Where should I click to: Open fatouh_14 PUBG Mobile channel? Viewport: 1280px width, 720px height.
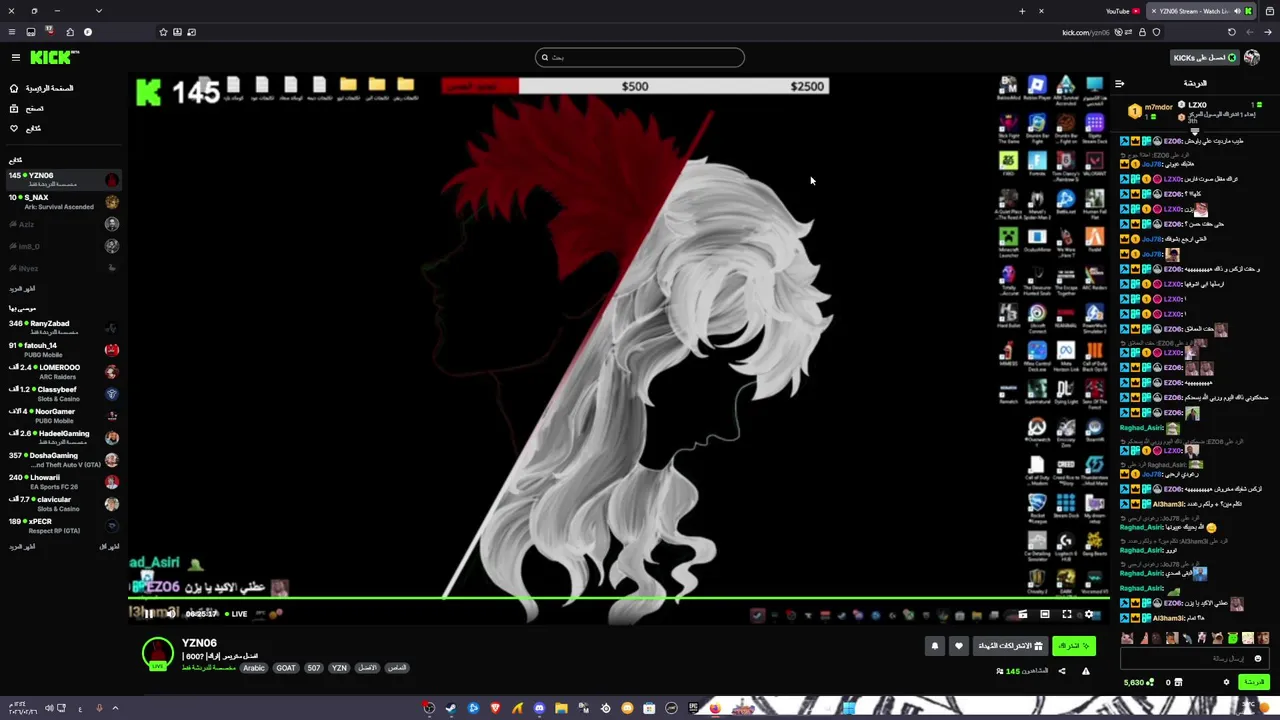[x=64, y=350]
